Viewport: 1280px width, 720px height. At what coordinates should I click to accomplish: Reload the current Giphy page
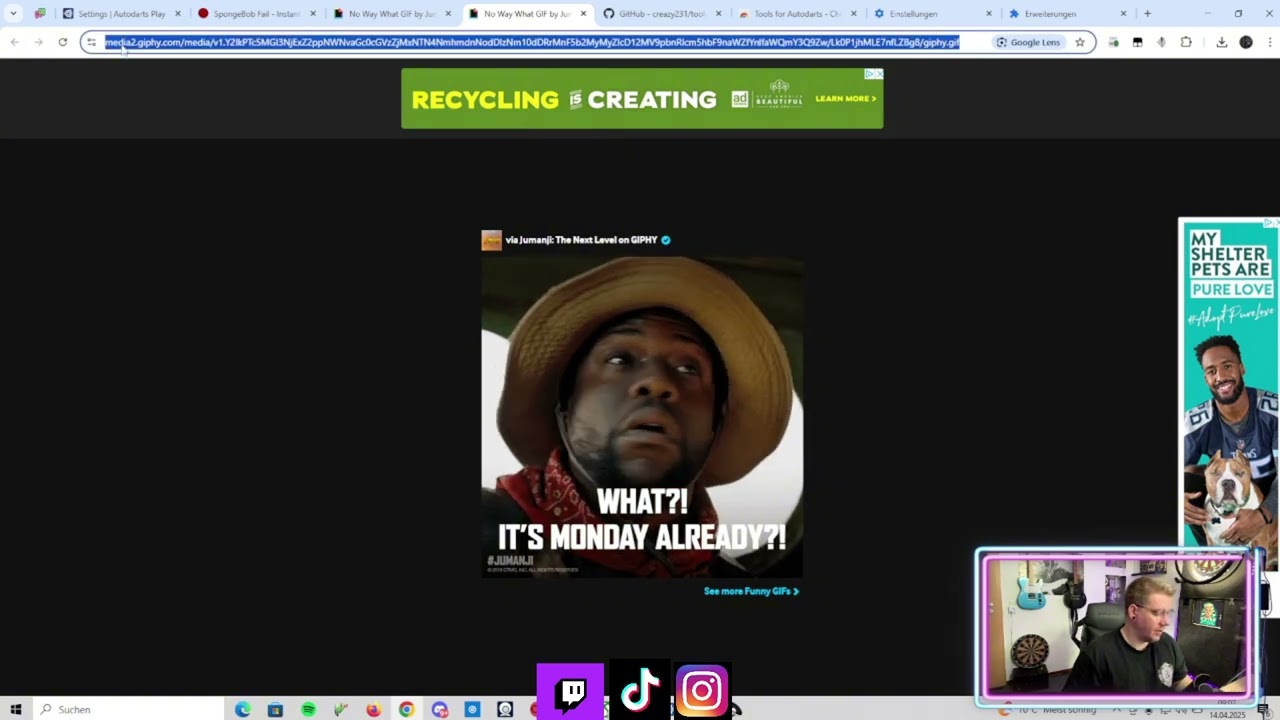click(x=62, y=42)
